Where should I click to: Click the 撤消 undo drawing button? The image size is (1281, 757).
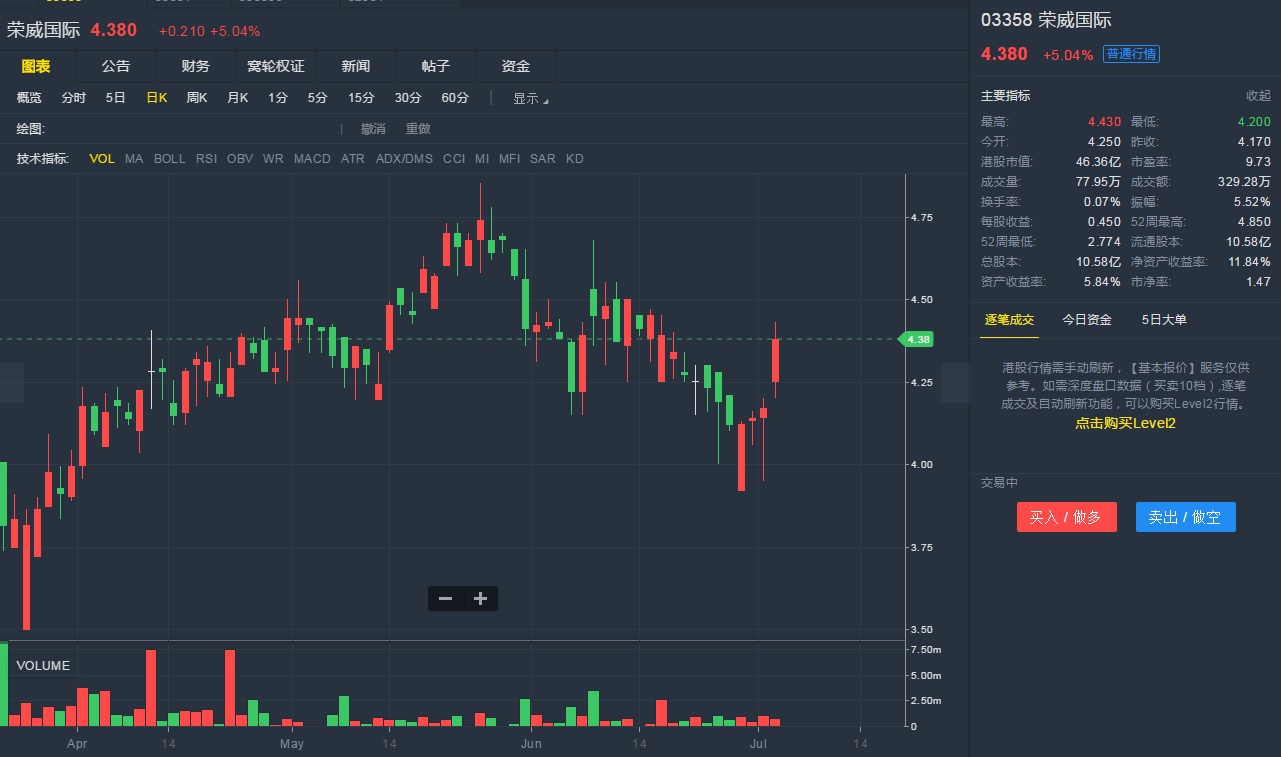point(373,129)
